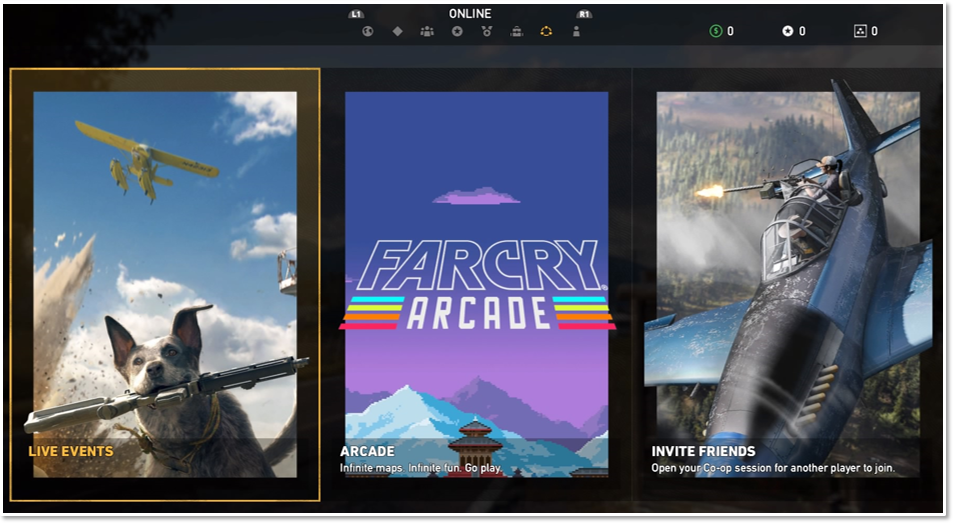
Task: Open ARCADE mode label
Action: click(x=367, y=452)
